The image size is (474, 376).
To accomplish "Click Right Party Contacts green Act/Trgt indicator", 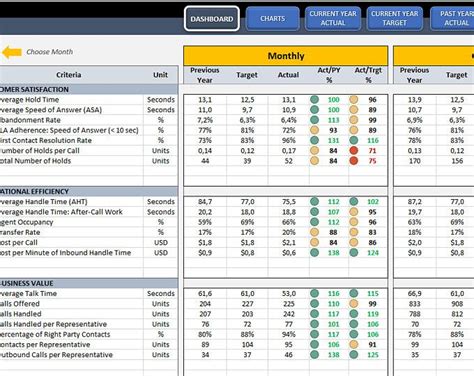I will [354, 334].
